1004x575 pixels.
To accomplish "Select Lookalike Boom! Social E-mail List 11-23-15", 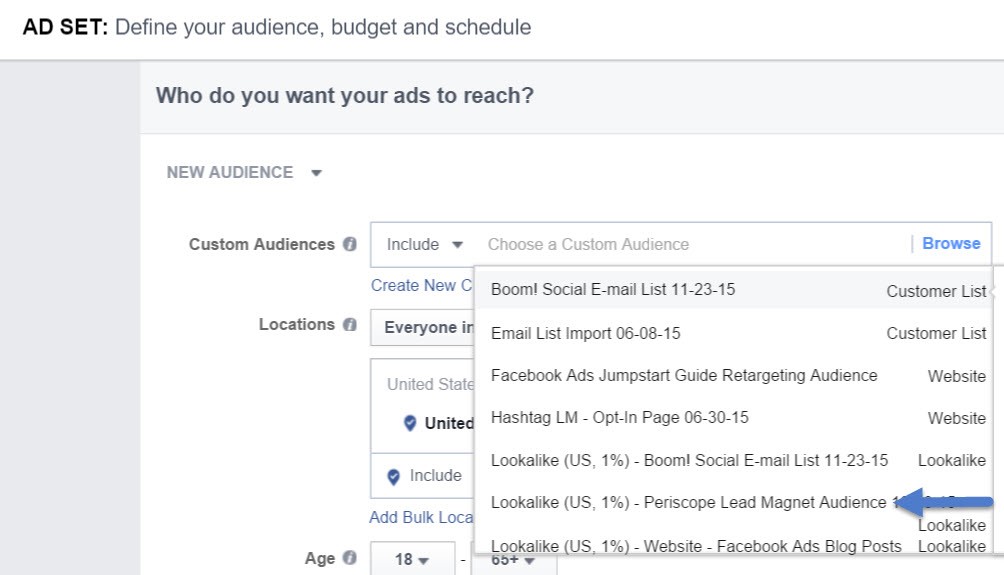I will pyautogui.click(x=734, y=460).
